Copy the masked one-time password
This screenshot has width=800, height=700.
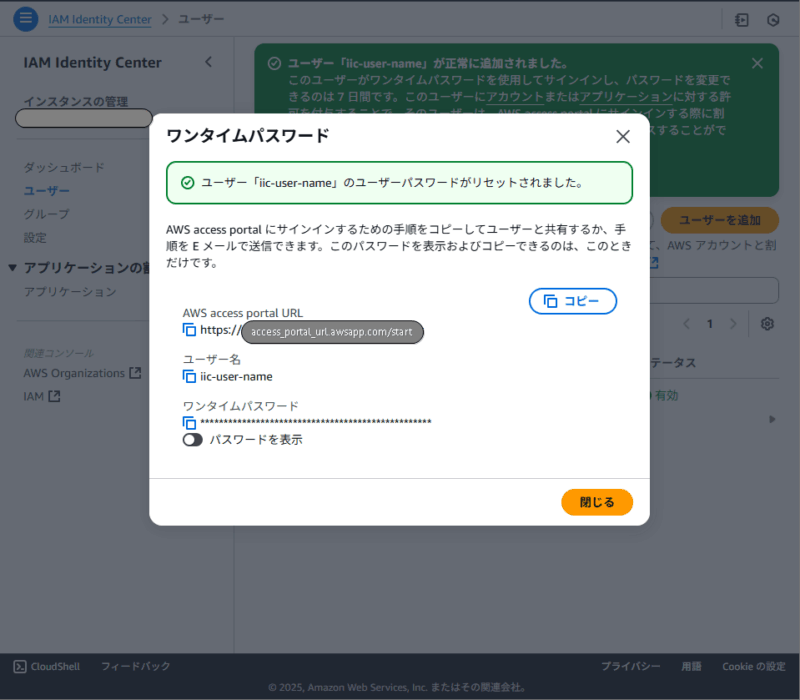189,423
